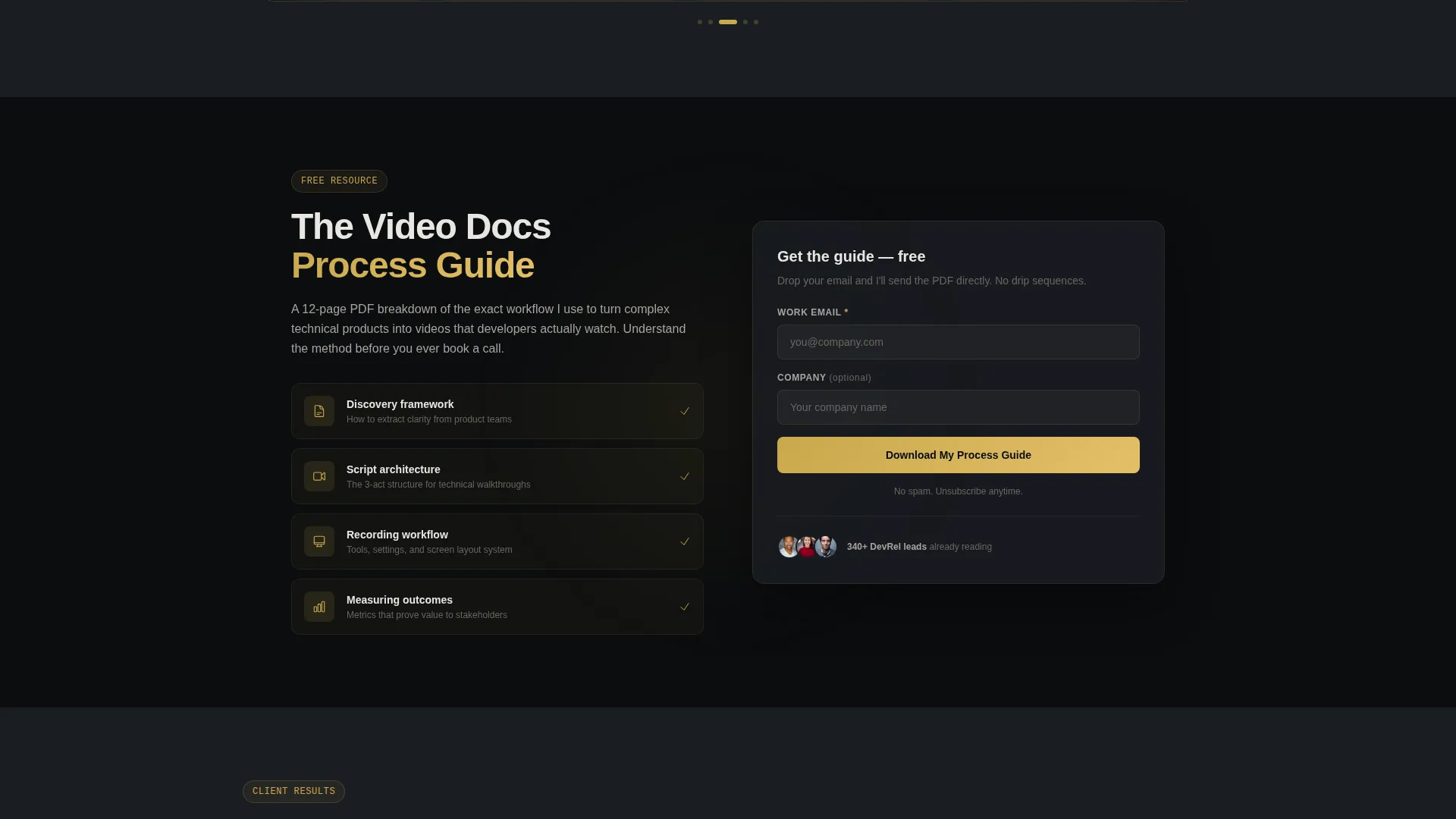1456x819 pixels.
Task: Click the '340+ DevRel leads' text
Action: 886,547
